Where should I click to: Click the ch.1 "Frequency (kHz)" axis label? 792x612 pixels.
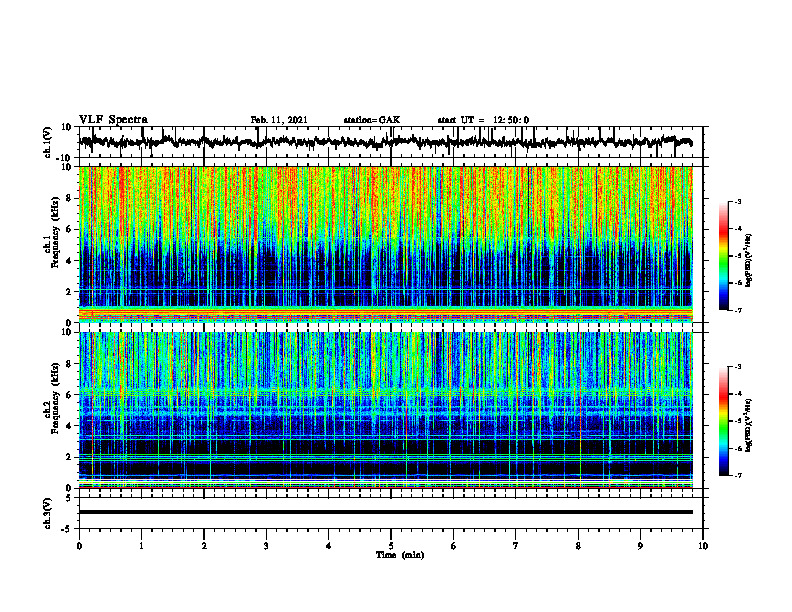pos(55,232)
